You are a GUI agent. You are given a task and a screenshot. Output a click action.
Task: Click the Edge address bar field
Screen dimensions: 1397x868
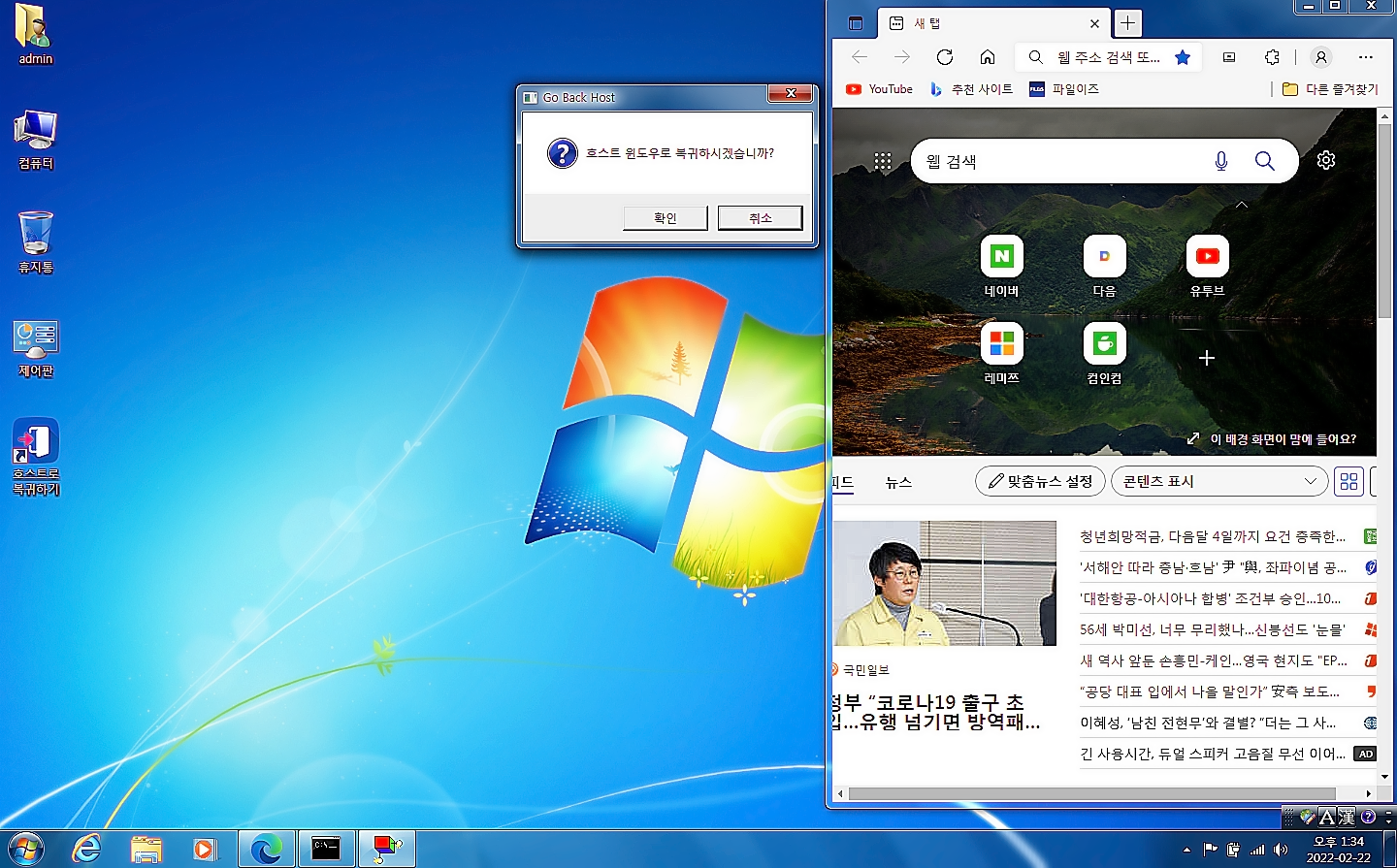(1108, 57)
